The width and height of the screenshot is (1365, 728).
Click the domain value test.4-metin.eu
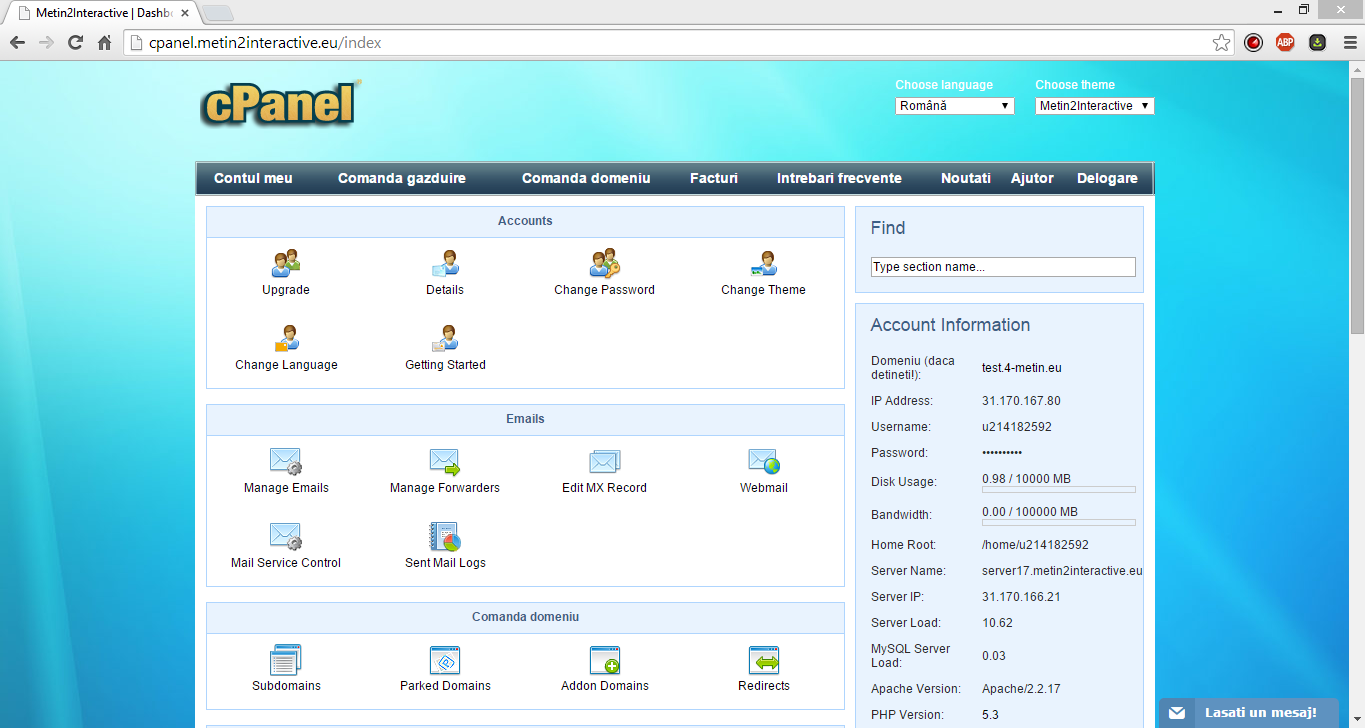[1022, 367]
